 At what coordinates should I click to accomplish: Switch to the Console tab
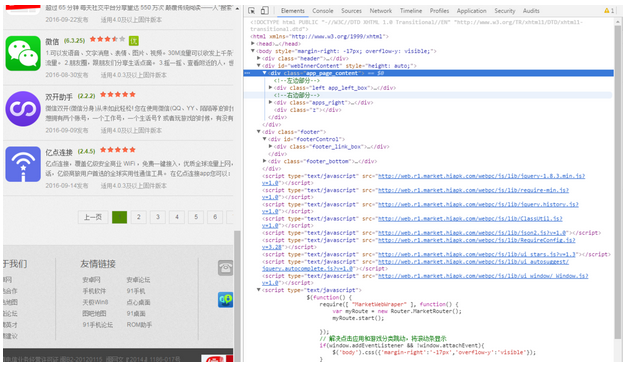[323, 11]
